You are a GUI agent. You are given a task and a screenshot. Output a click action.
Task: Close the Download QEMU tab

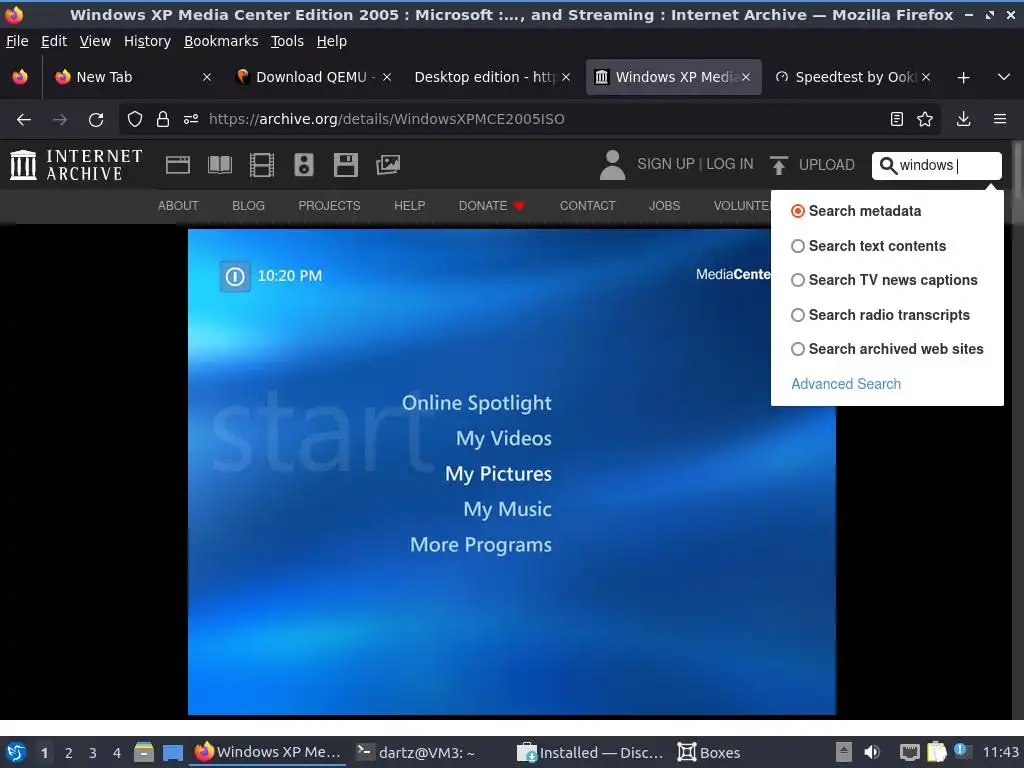pos(387,77)
